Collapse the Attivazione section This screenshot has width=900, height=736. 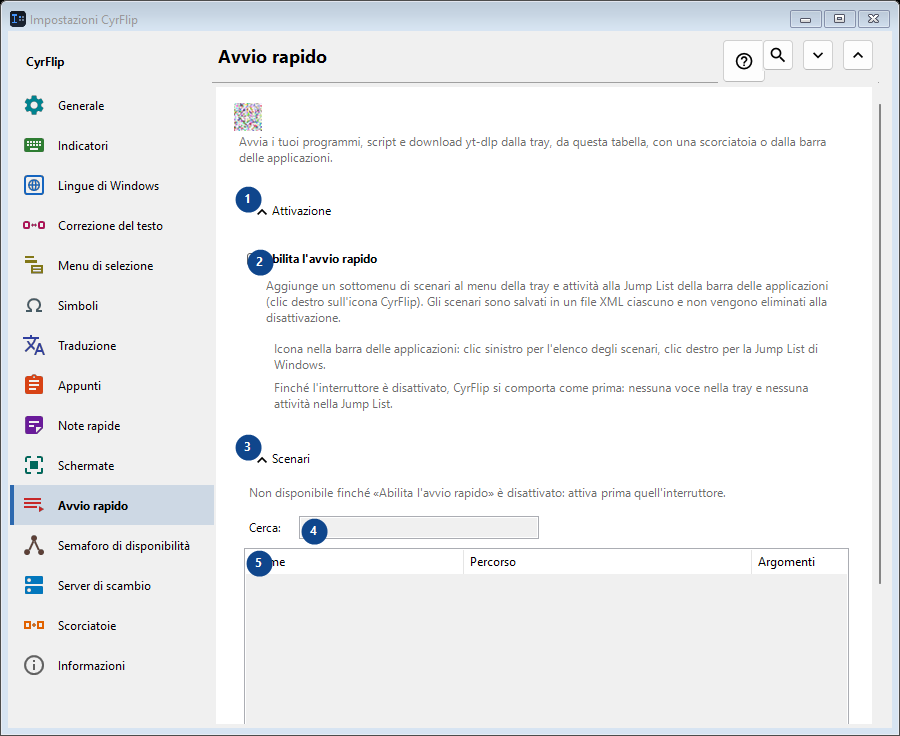pos(294,211)
